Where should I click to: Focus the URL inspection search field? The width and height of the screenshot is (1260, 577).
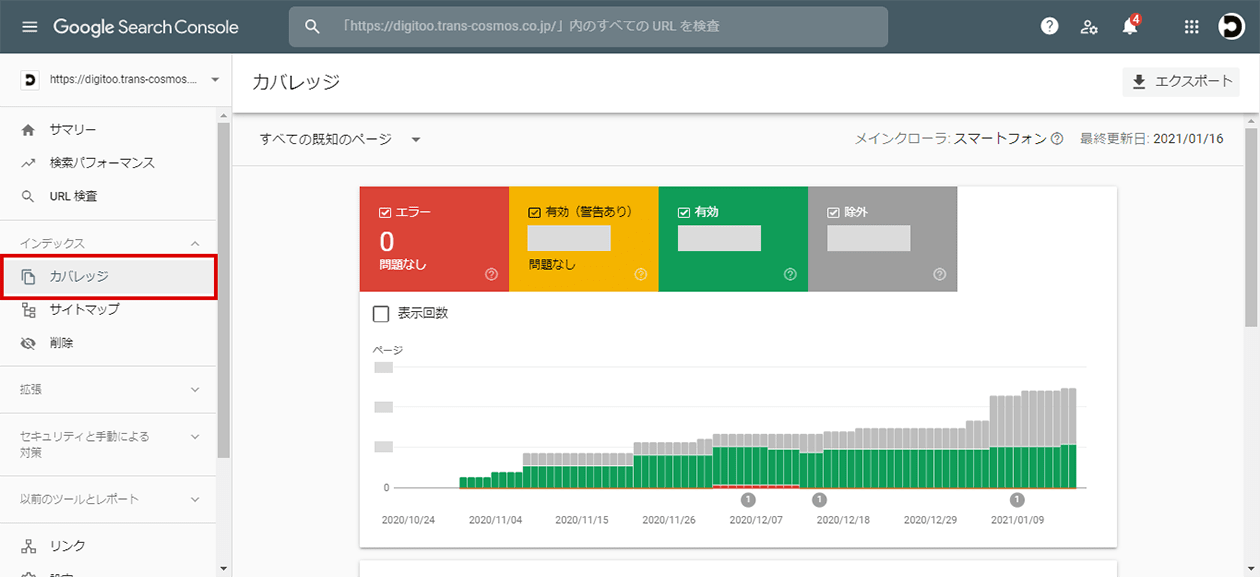pyautogui.click(x=588, y=27)
